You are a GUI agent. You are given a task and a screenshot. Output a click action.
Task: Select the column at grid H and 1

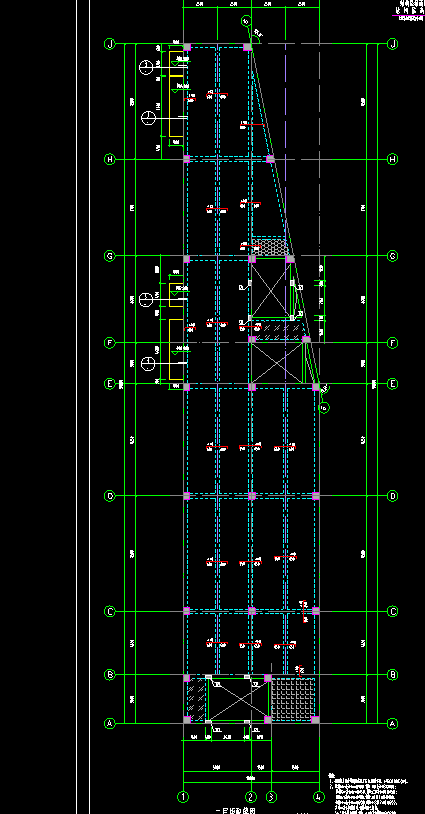pyautogui.click(x=187, y=158)
